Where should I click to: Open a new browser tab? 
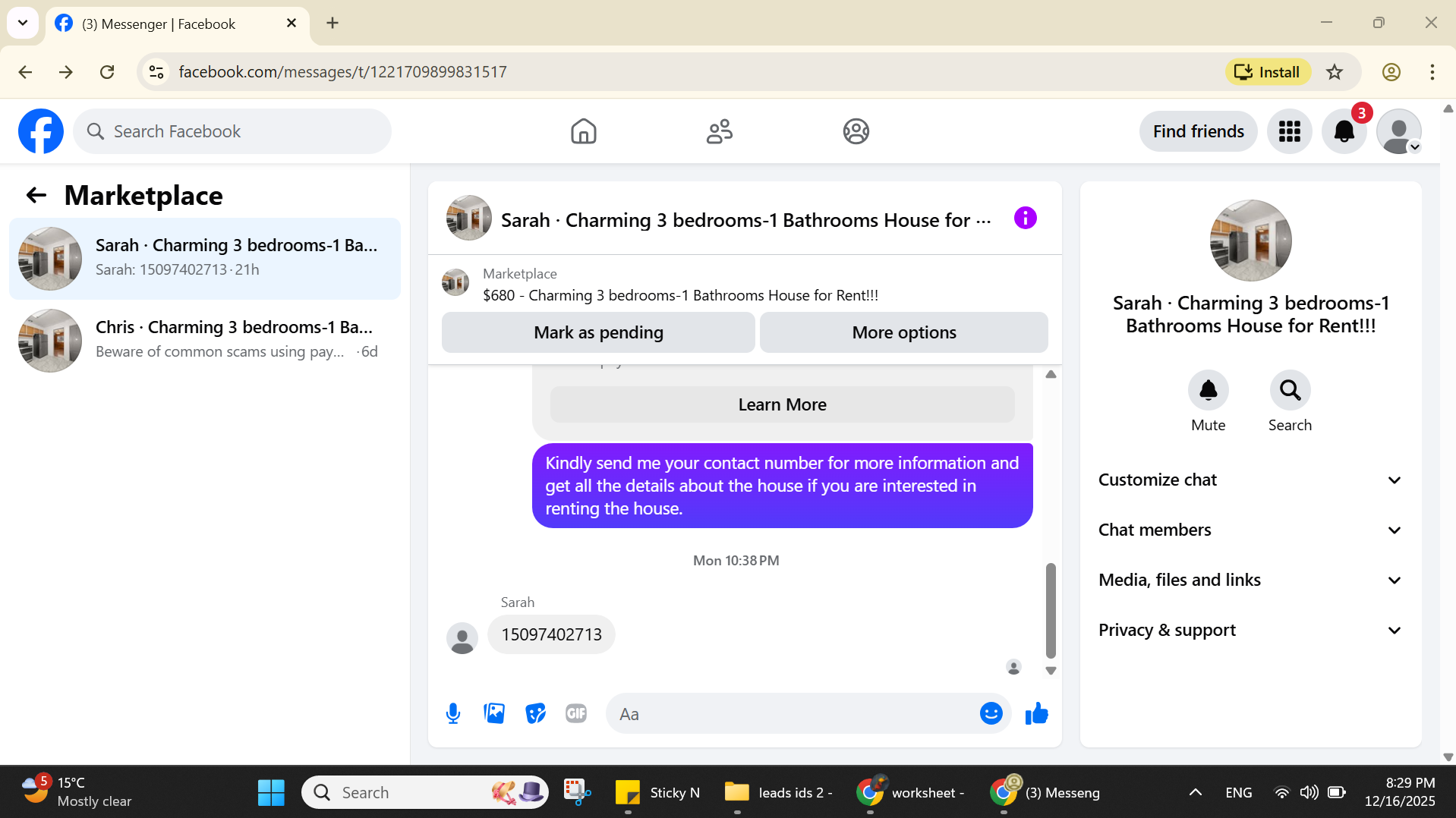[x=332, y=23]
